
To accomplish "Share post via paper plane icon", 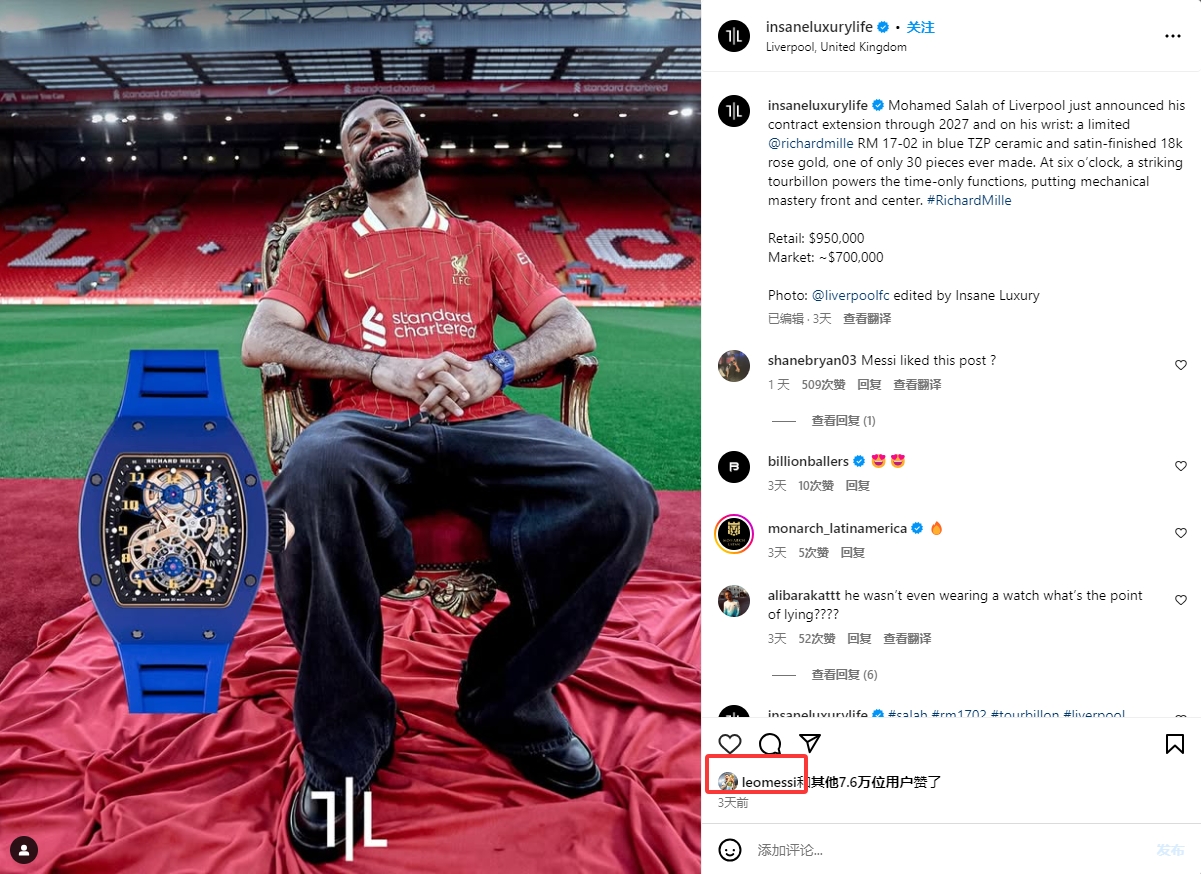I will pos(810,744).
